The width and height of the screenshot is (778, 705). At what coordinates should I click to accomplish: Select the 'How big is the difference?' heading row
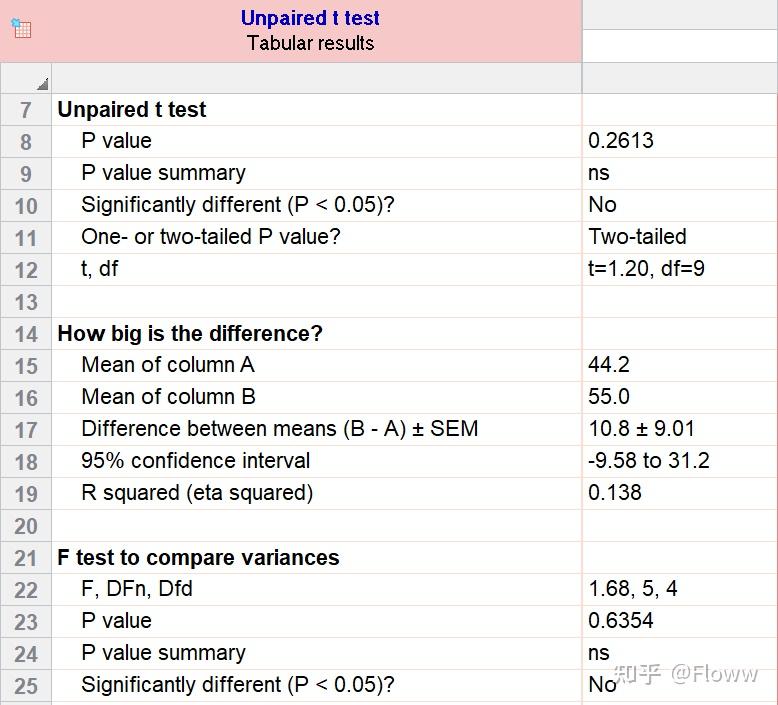[190, 334]
